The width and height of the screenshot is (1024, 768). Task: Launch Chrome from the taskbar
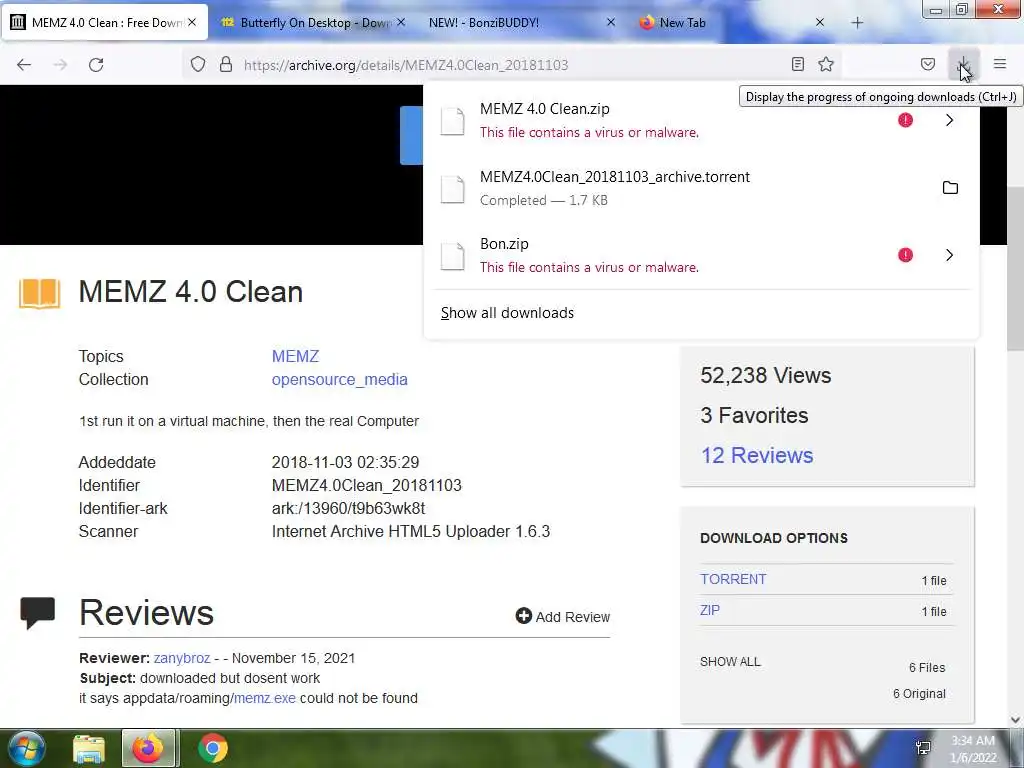point(212,748)
